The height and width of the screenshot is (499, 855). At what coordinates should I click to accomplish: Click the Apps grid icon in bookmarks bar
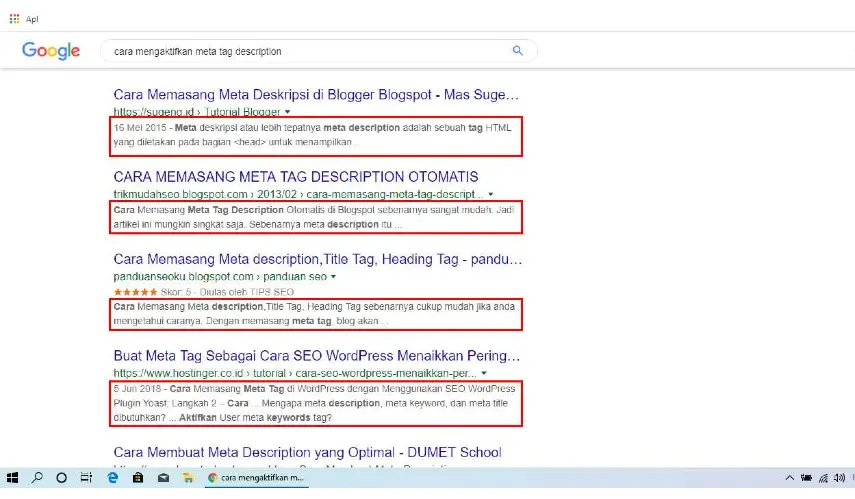click(14, 19)
